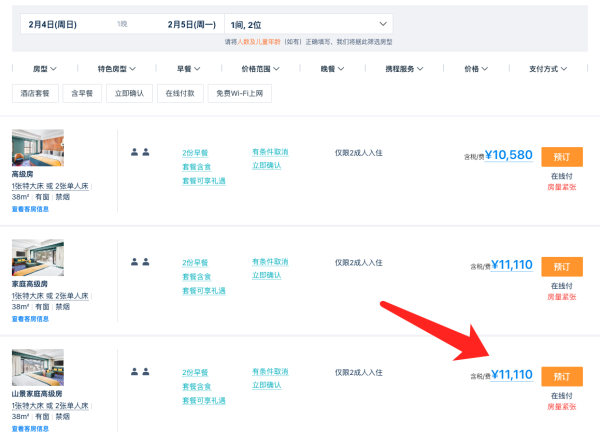Open 套餐可享礼遇 link in 山景家庭高级房 row
This screenshot has height=432, width=600.
tap(204, 401)
